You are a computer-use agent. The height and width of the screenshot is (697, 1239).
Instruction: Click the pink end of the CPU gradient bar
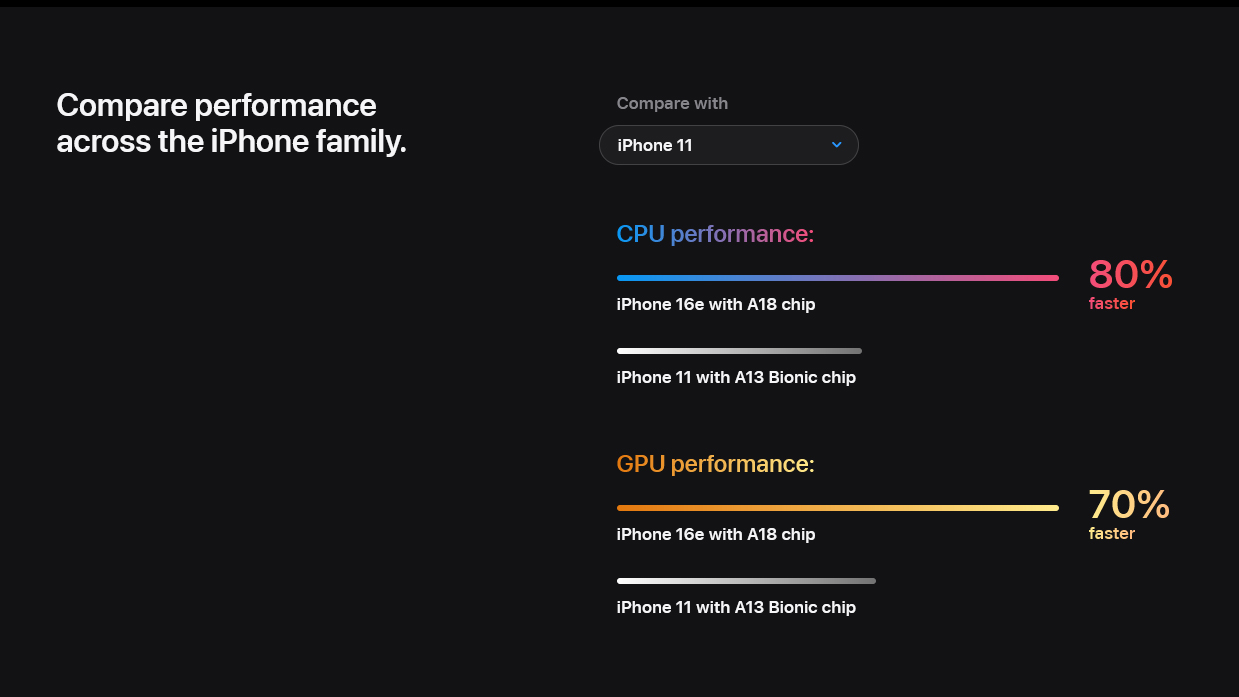1050,278
